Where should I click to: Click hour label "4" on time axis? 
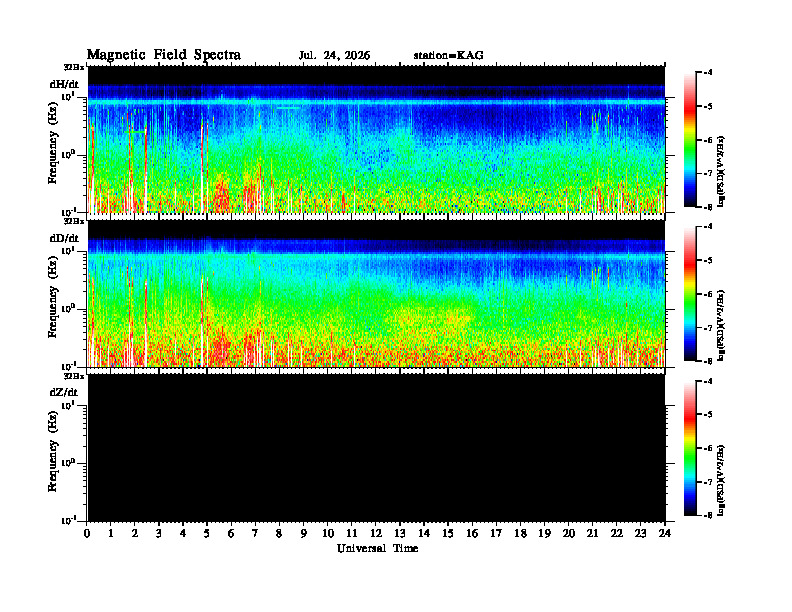coord(183,534)
